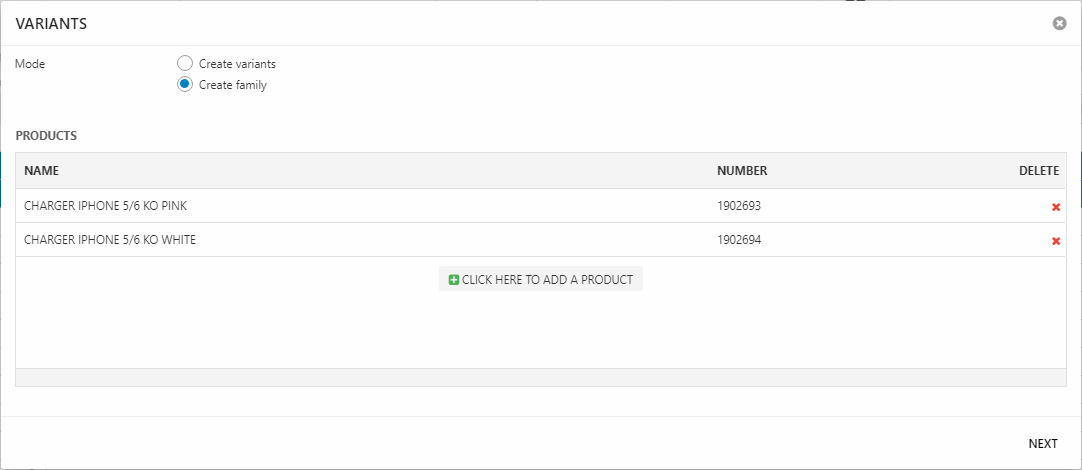Select the CHARGER IPHONE 5/6 KO WHITE name cell

tap(110, 240)
